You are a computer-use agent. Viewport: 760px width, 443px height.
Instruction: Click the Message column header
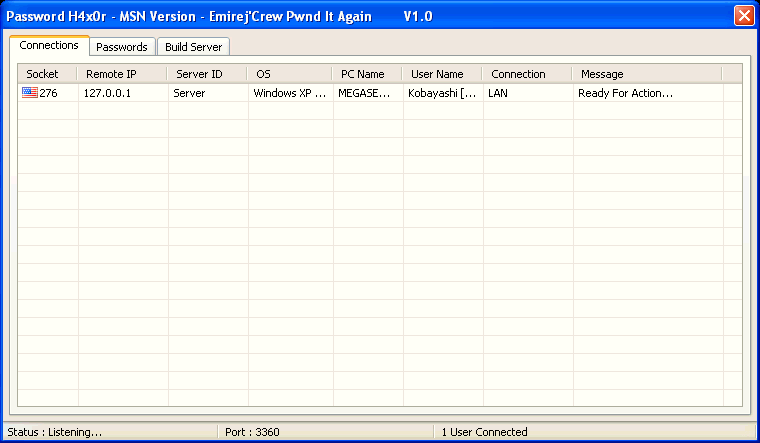pos(646,74)
